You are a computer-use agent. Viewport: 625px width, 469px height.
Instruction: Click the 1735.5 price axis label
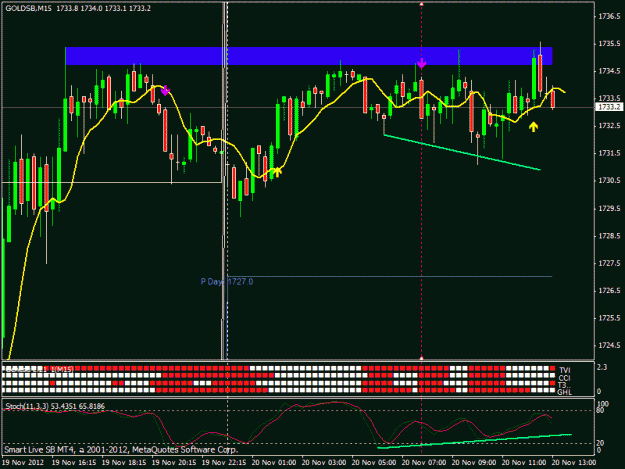609,44
